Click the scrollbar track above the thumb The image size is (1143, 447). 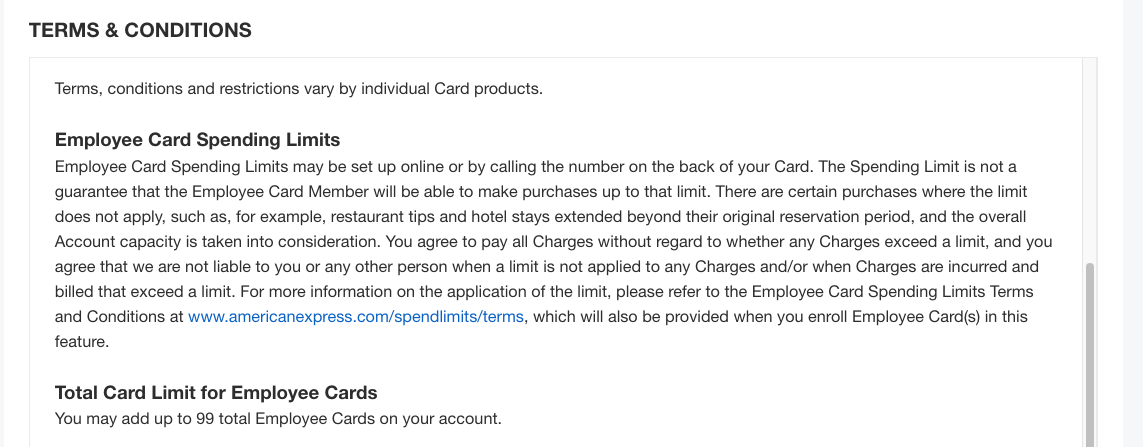[1090, 160]
